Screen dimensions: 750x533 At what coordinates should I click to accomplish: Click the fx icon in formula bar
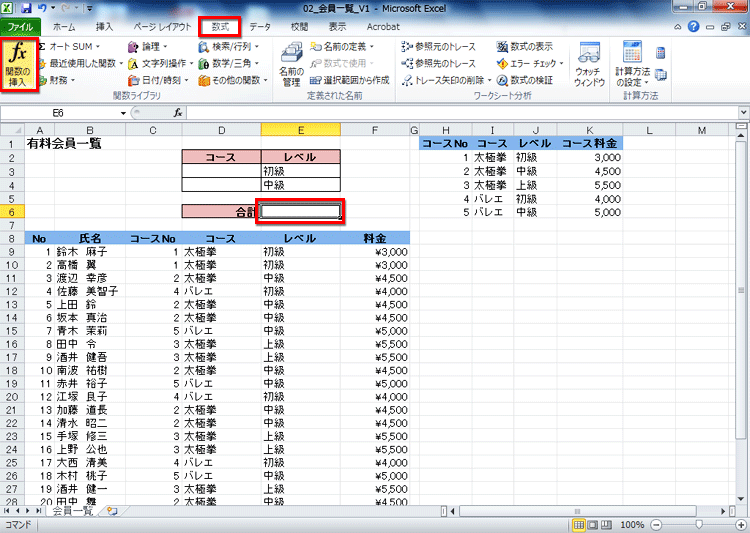[x=178, y=113]
